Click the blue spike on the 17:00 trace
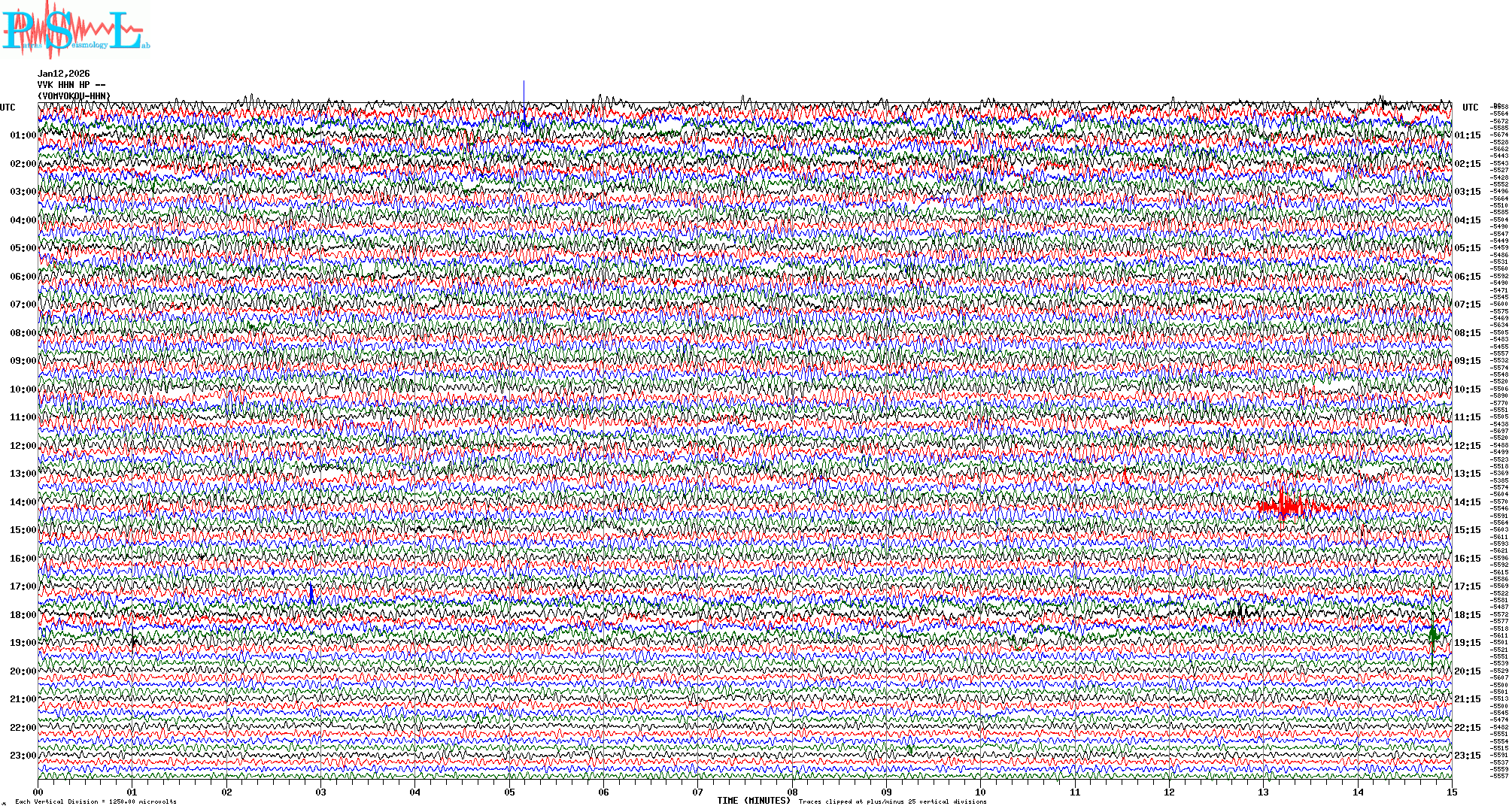 [311, 594]
